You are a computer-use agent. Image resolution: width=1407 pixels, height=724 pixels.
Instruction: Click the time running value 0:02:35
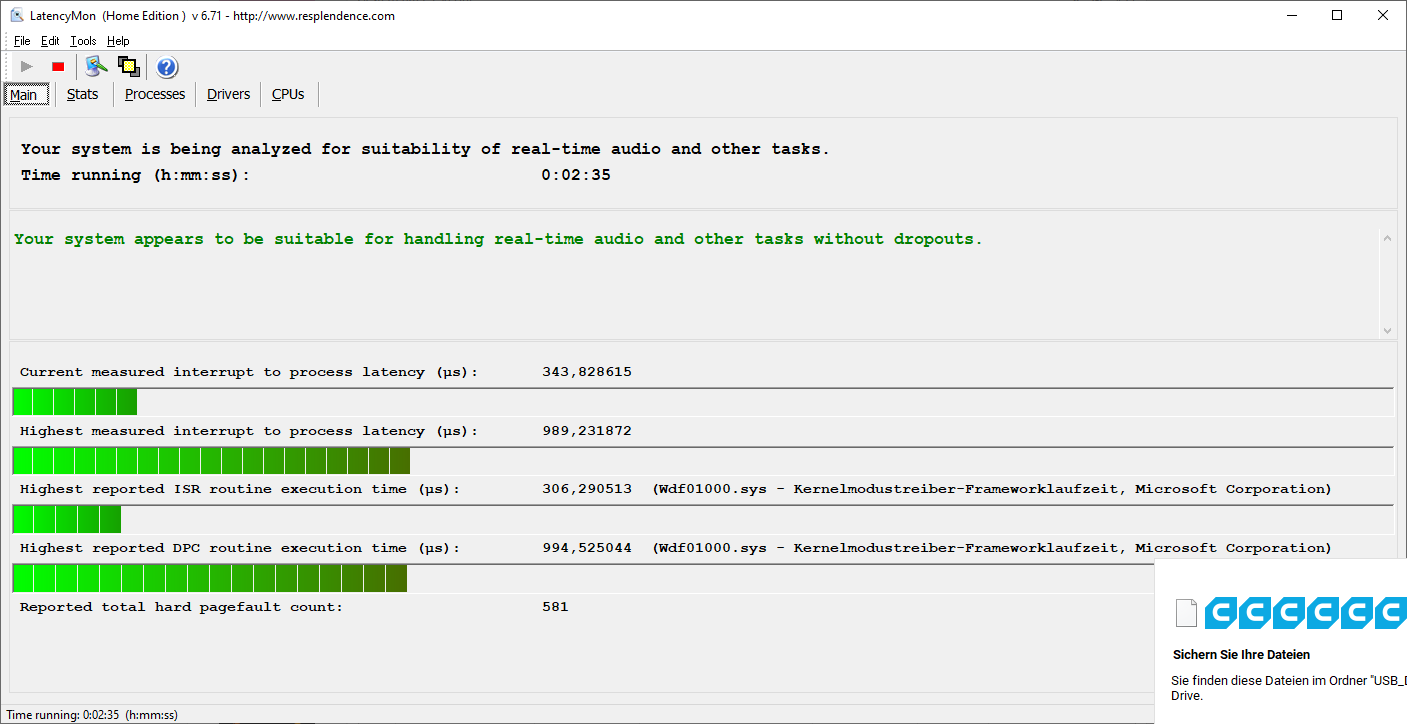pyautogui.click(x=576, y=175)
